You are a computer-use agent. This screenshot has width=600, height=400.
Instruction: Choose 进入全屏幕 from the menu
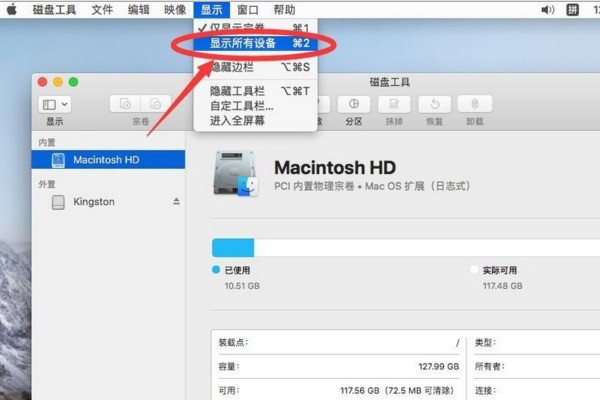coord(255,121)
